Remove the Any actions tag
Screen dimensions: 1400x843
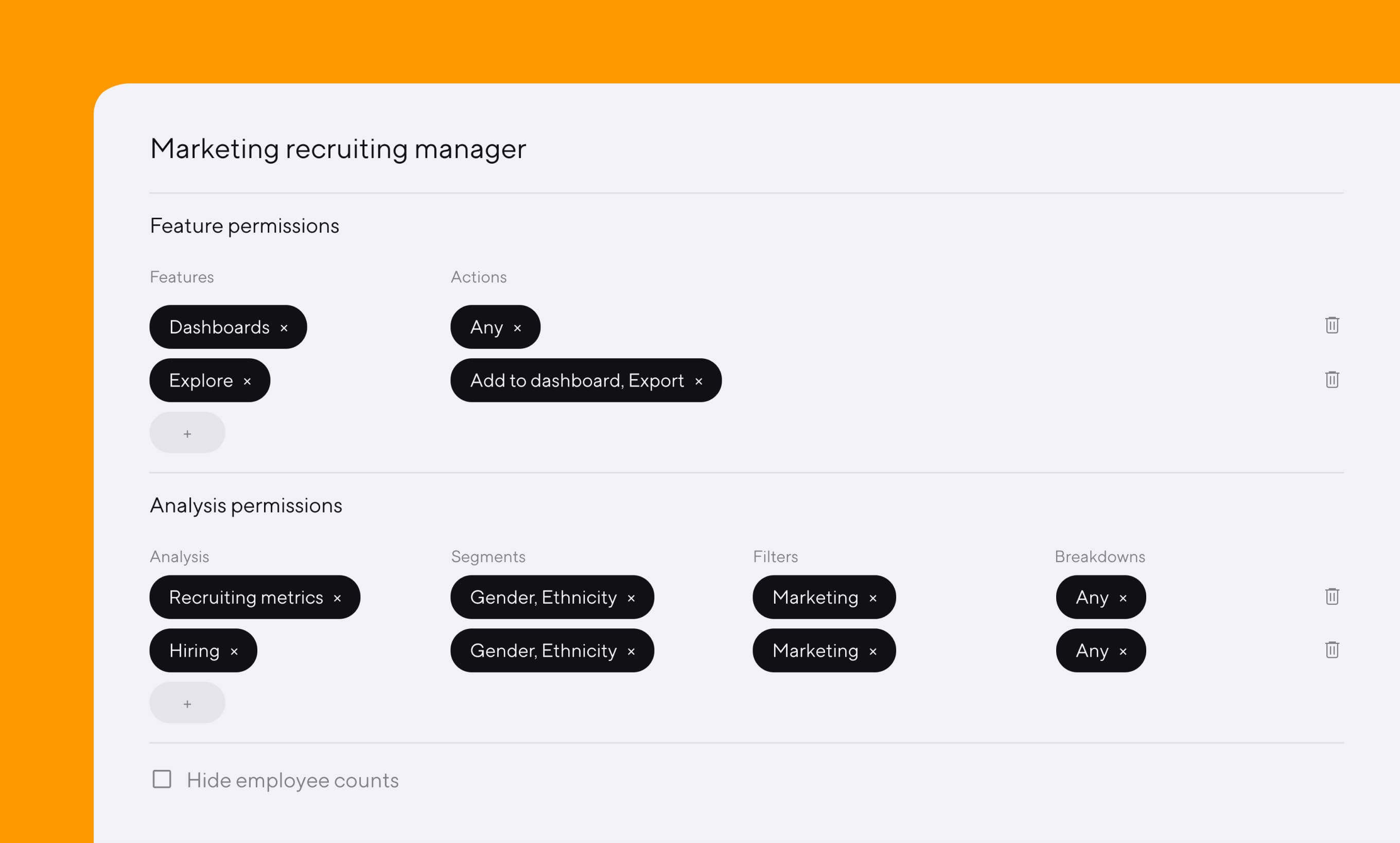pos(517,327)
